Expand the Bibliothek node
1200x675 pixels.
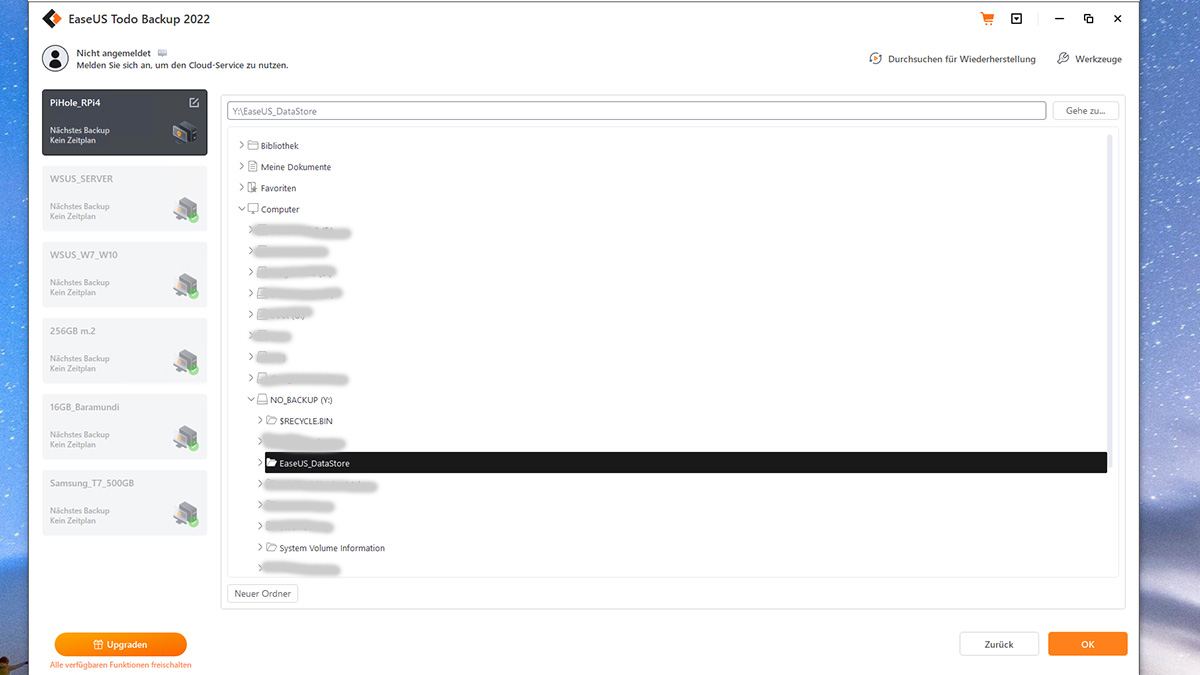pos(241,146)
